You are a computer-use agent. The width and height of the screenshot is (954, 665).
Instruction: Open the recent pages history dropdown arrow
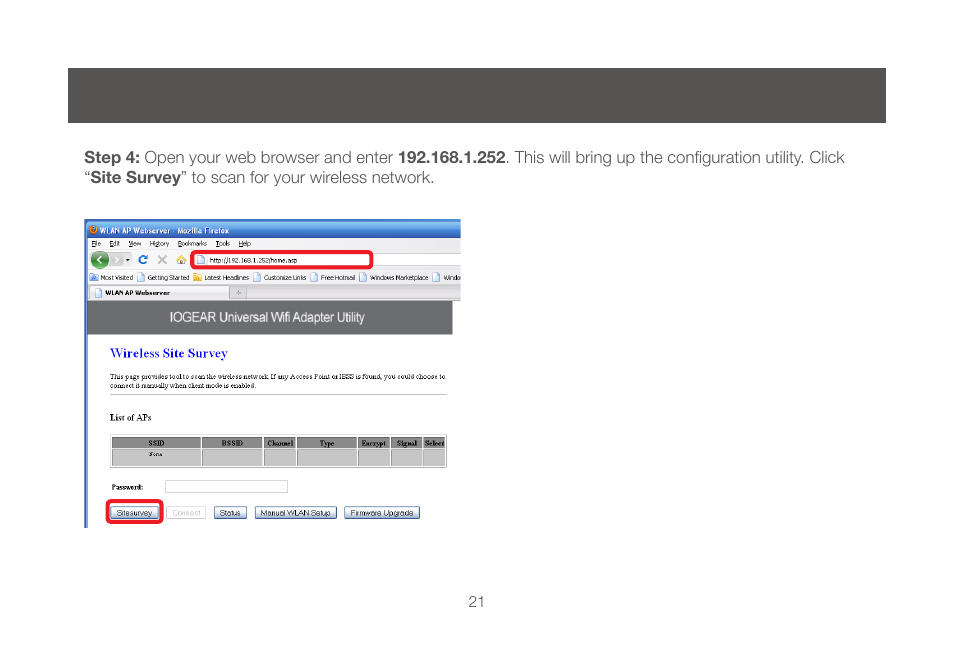(128, 260)
